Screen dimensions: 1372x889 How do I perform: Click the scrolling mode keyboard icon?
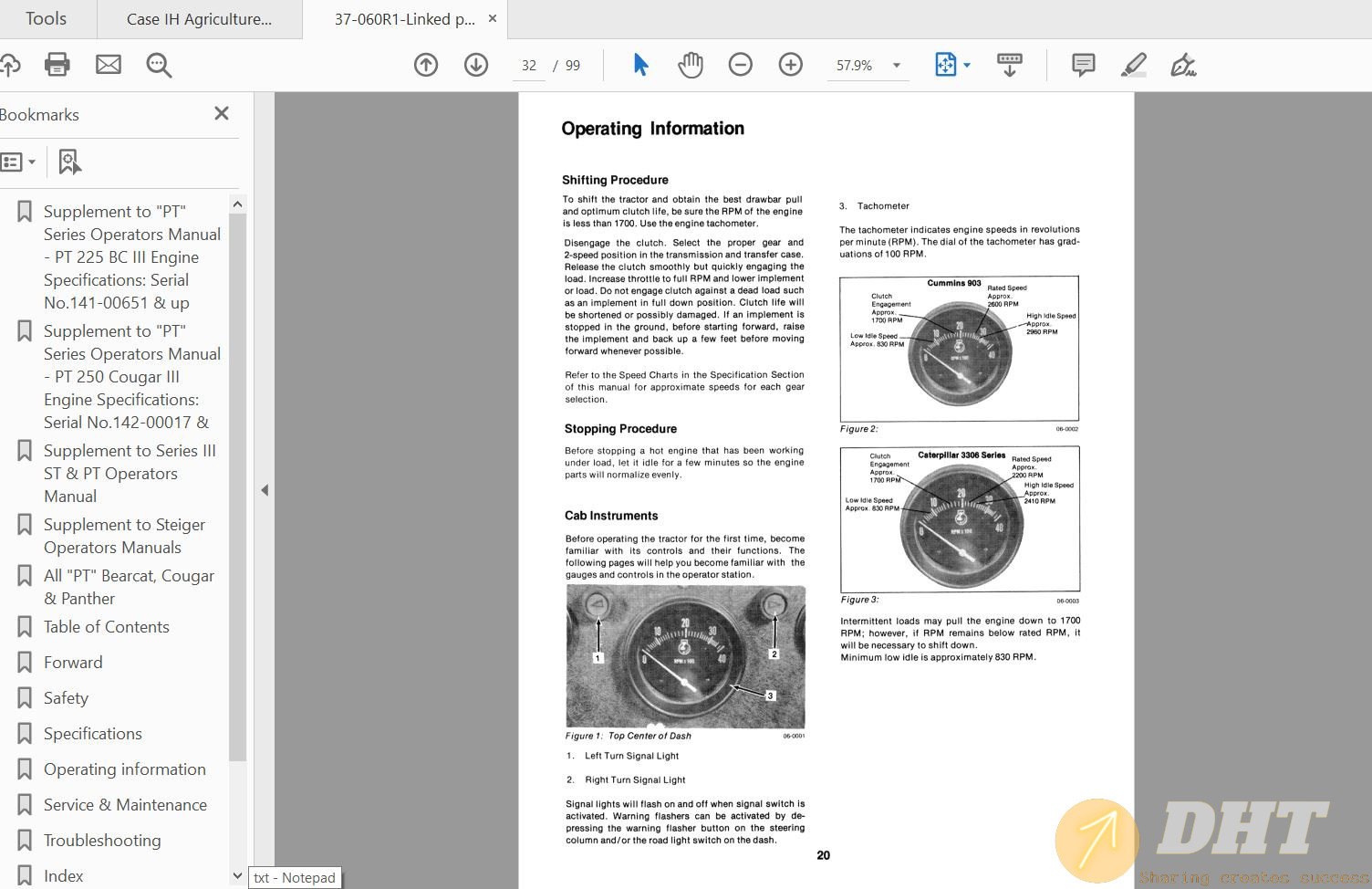(x=1010, y=65)
